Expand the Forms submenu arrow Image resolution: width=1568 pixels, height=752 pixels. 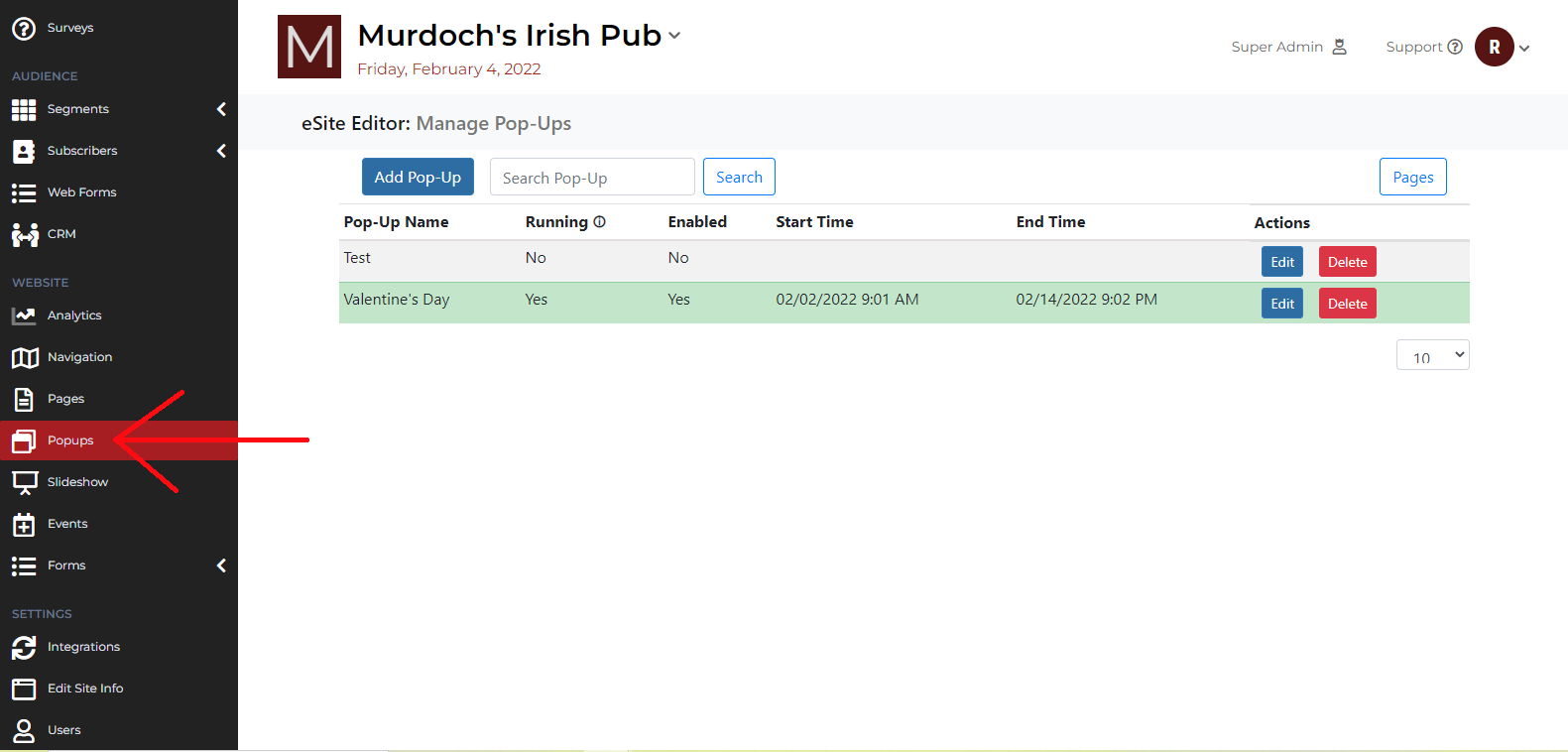pos(221,565)
